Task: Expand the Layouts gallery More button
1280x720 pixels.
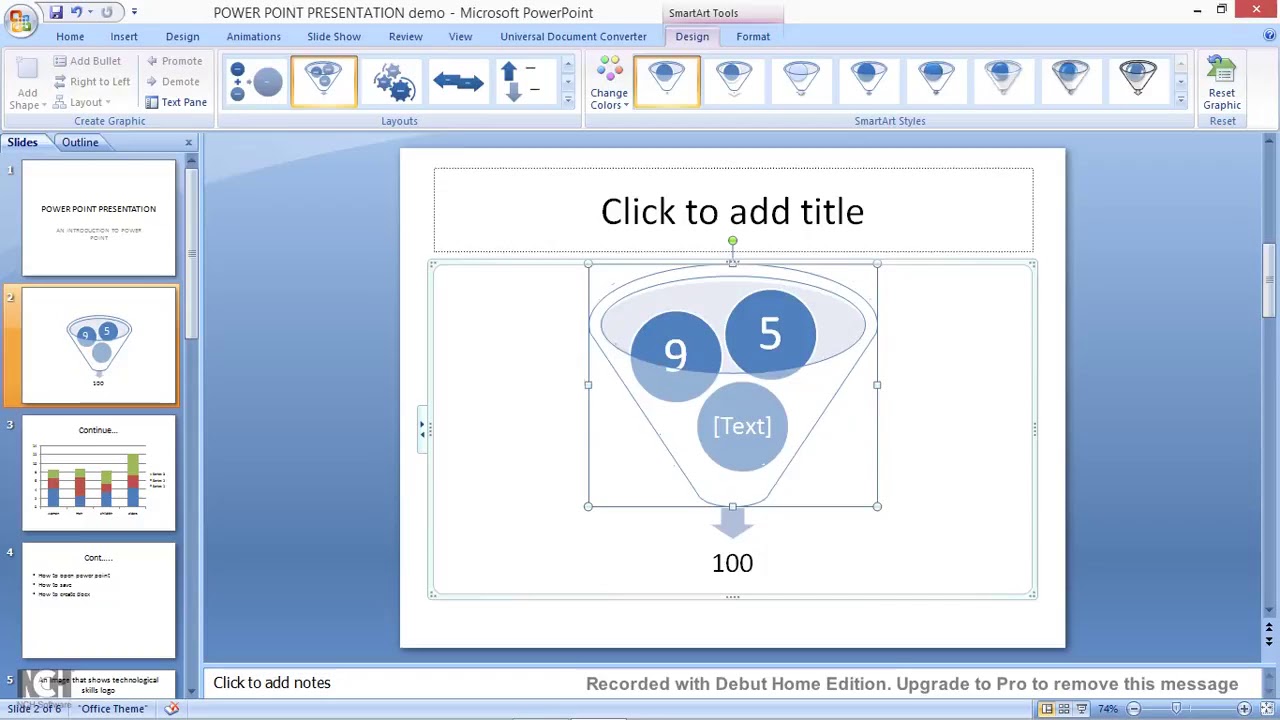Action: click(568, 100)
